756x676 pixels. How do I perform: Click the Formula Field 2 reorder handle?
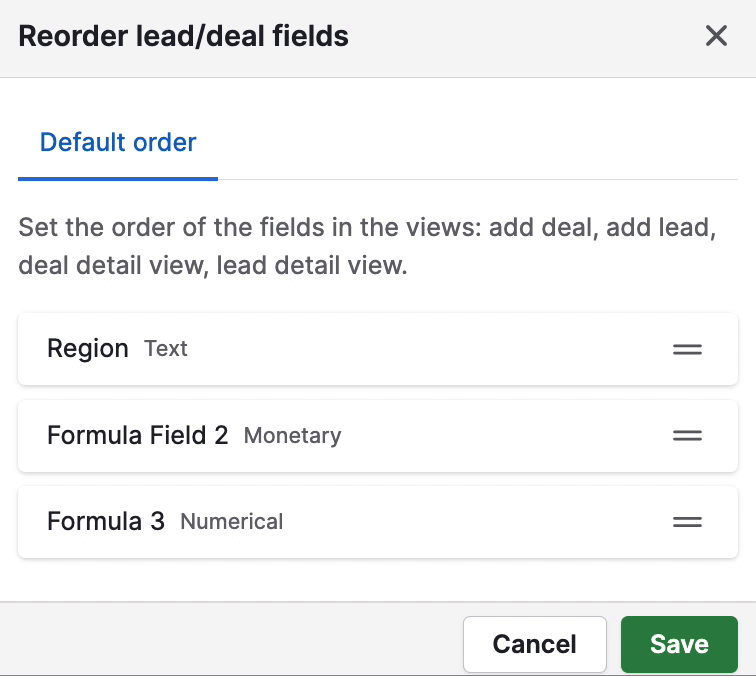point(687,435)
